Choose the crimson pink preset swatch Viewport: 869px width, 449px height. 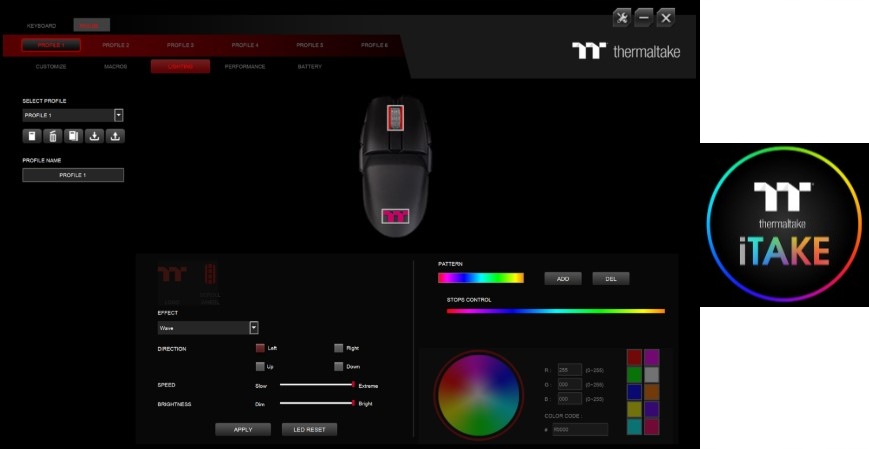click(x=652, y=426)
